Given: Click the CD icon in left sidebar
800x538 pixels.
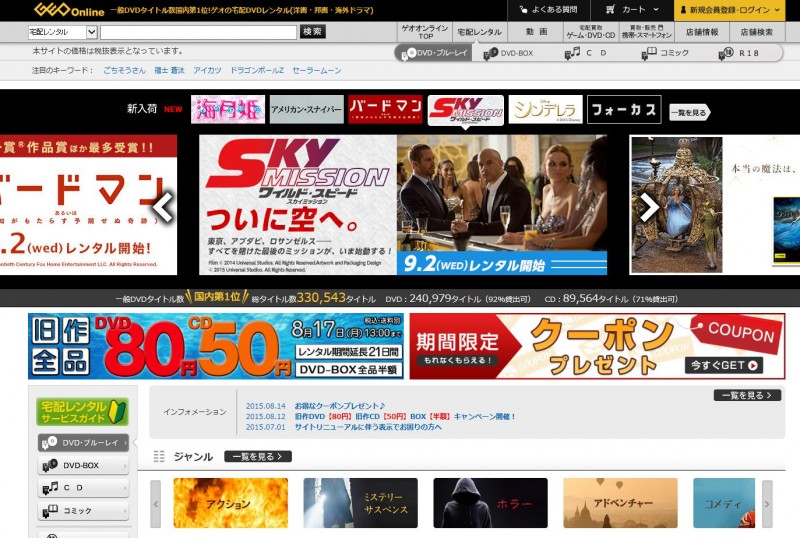Looking at the screenshot, I should [50, 487].
